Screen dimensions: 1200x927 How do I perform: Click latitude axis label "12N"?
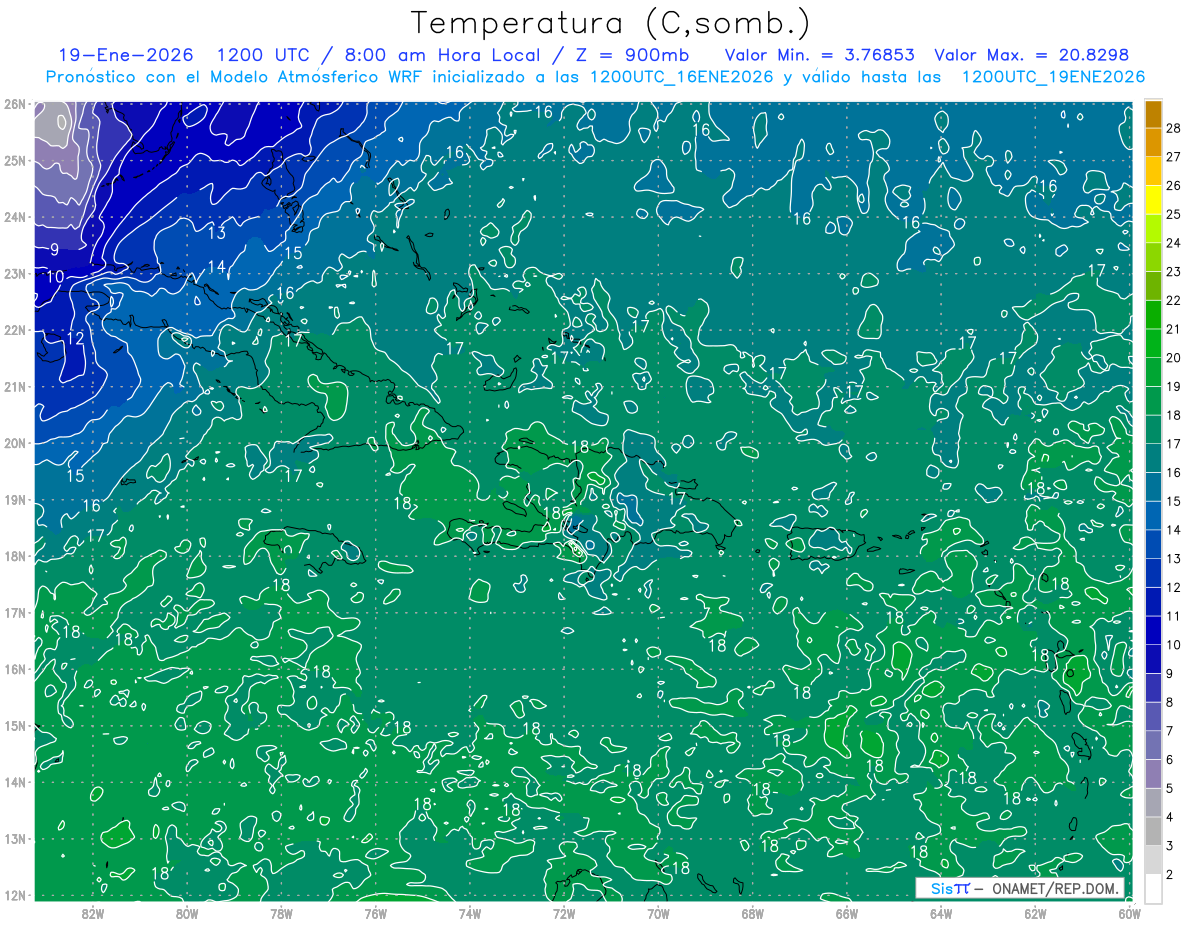(x=14, y=895)
